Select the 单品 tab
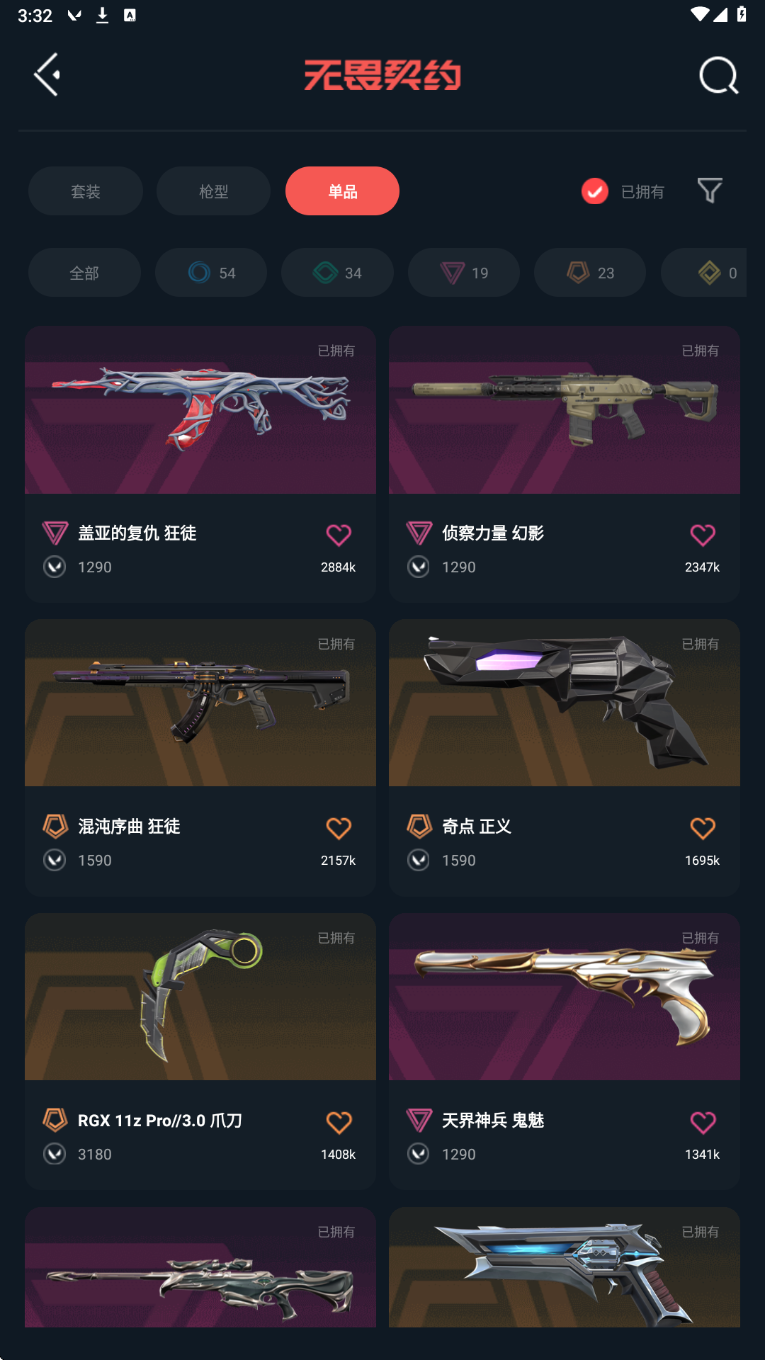 point(342,191)
